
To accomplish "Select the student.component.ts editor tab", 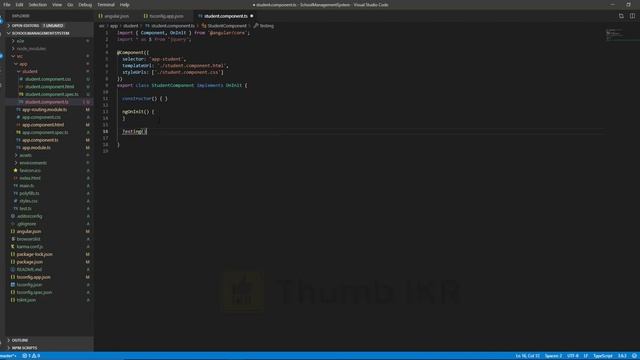I will (x=225, y=16).
